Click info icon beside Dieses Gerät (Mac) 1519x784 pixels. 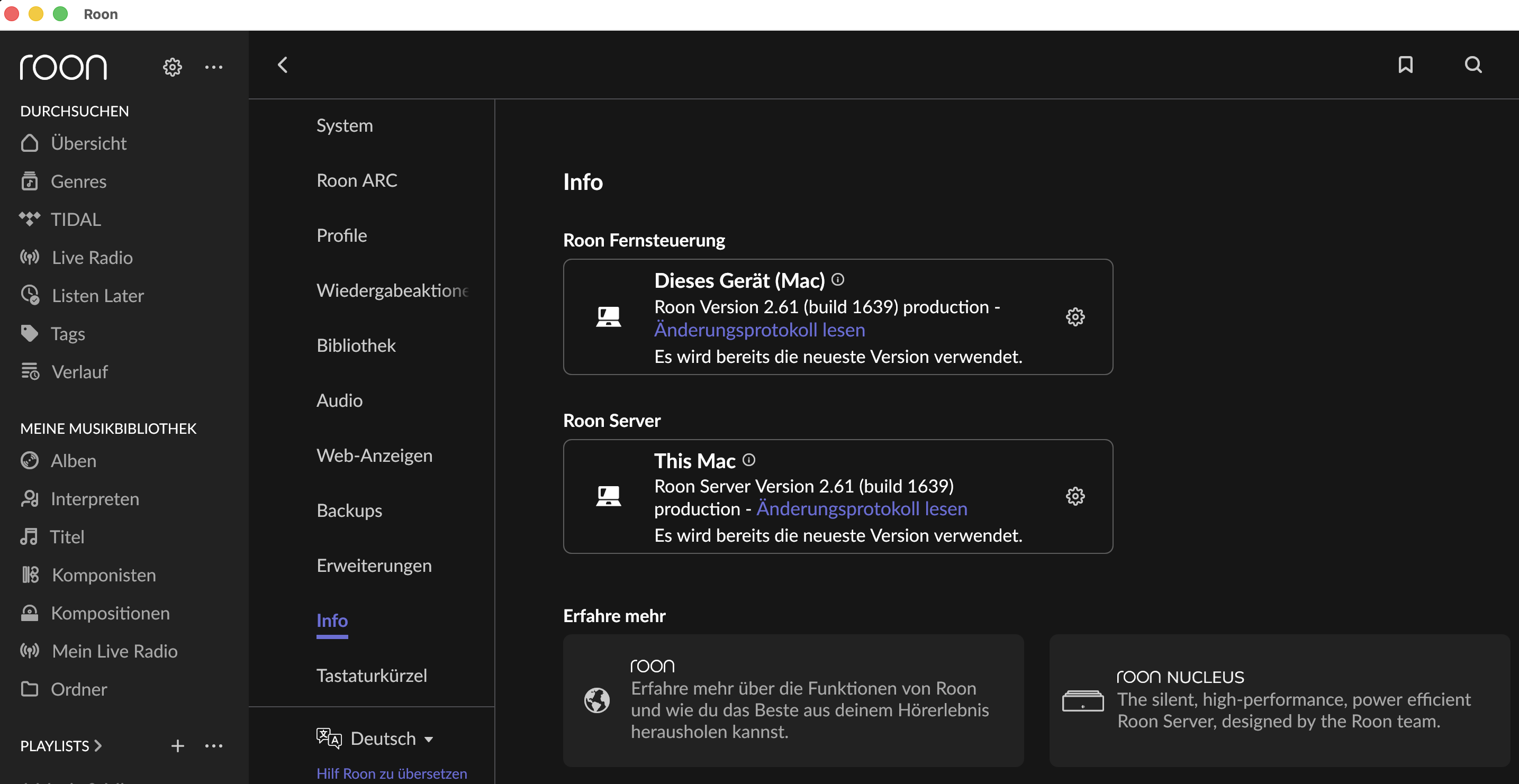[838, 279]
